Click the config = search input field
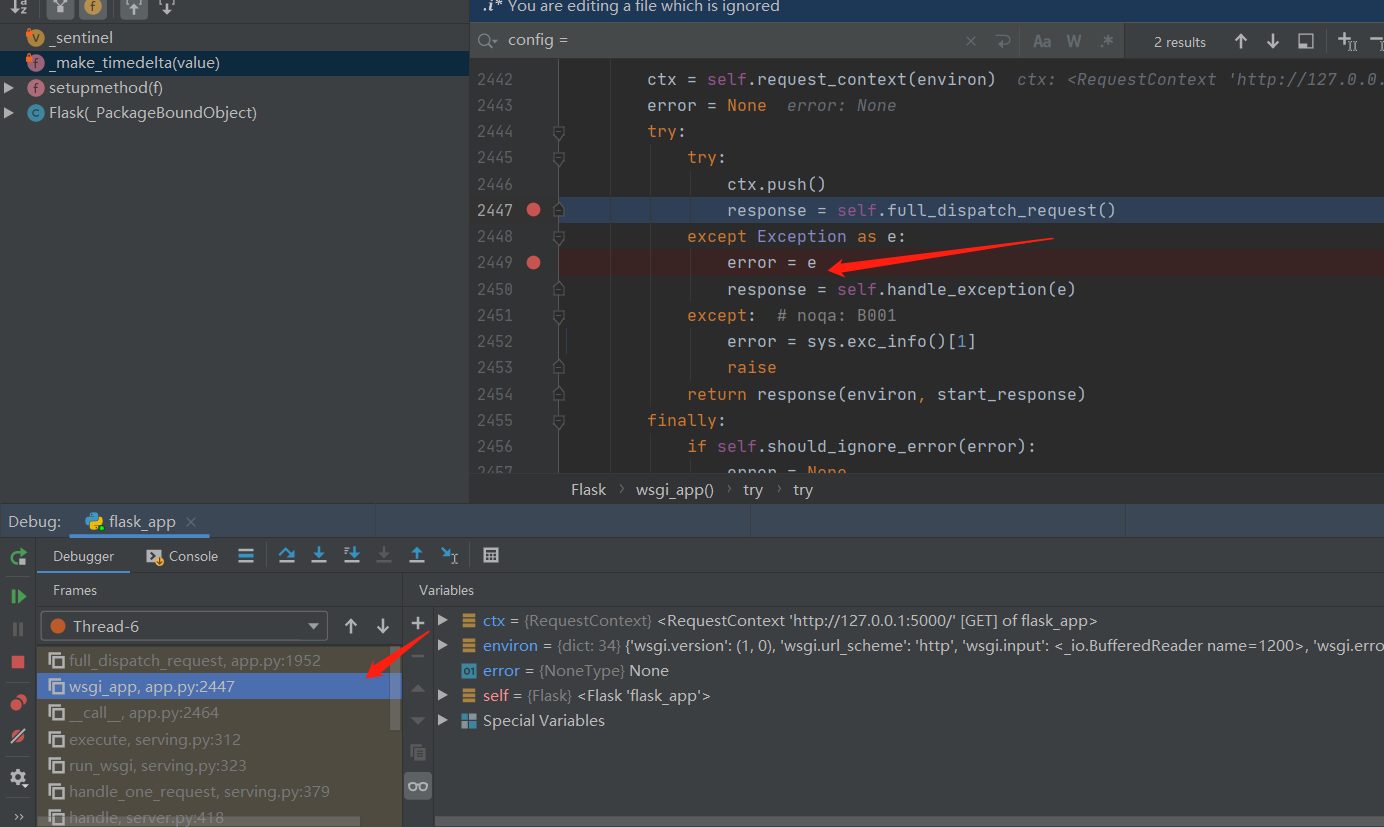The width and height of the screenshot is (1384, 827). point(730,41)
